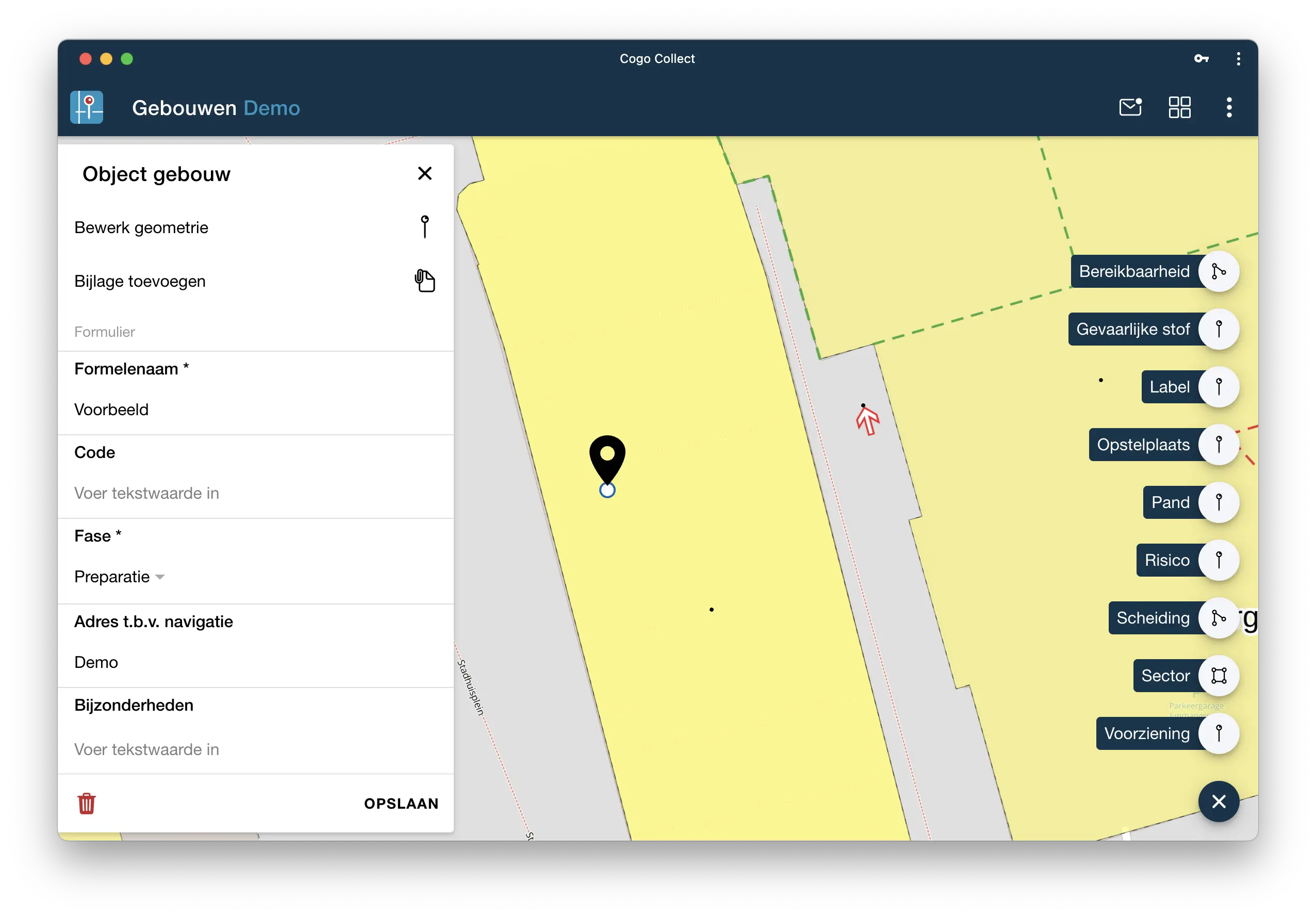Click the Gebouwen Demo title
Viewport: 1316px width, 917px height.
(216, 108)
